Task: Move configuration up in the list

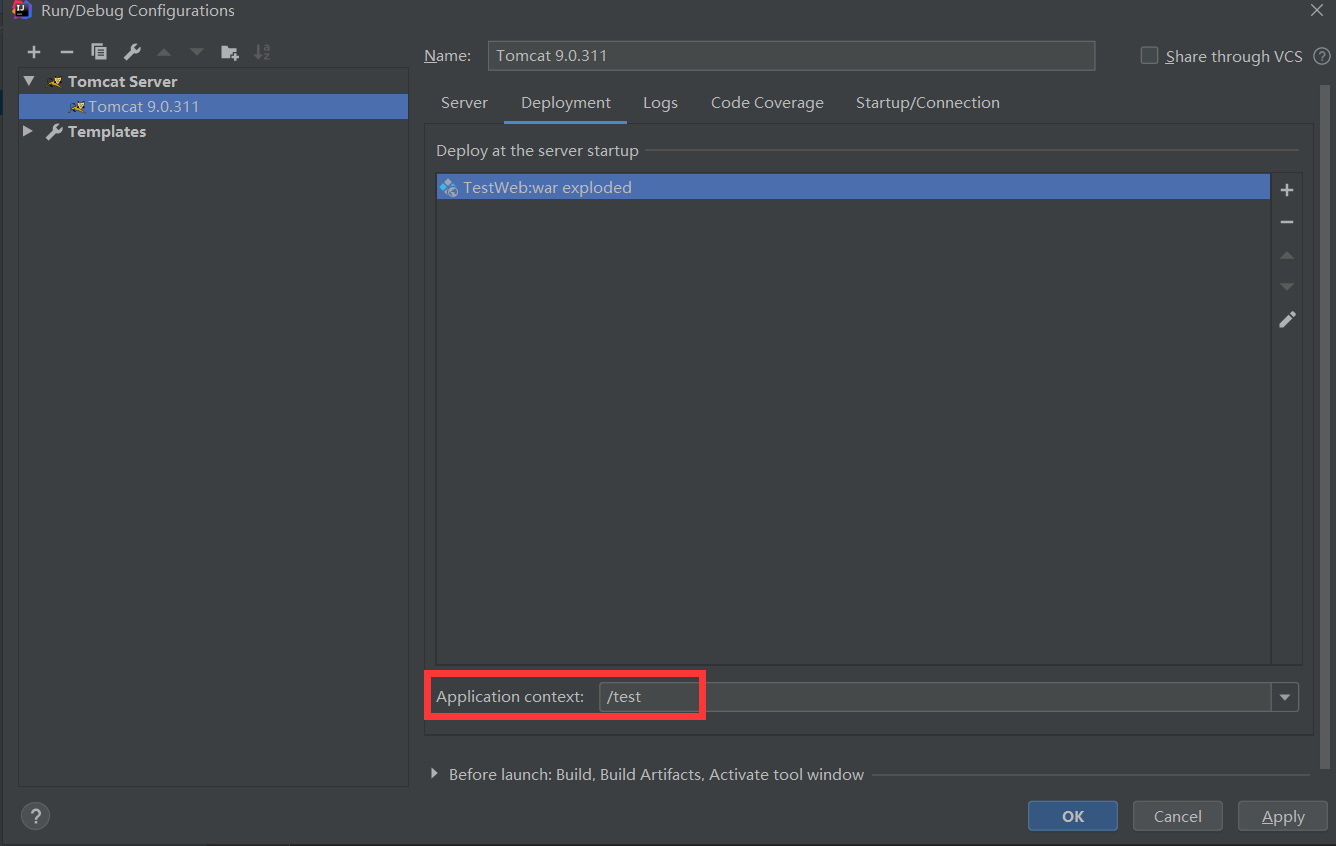Action: pos(164,52)
